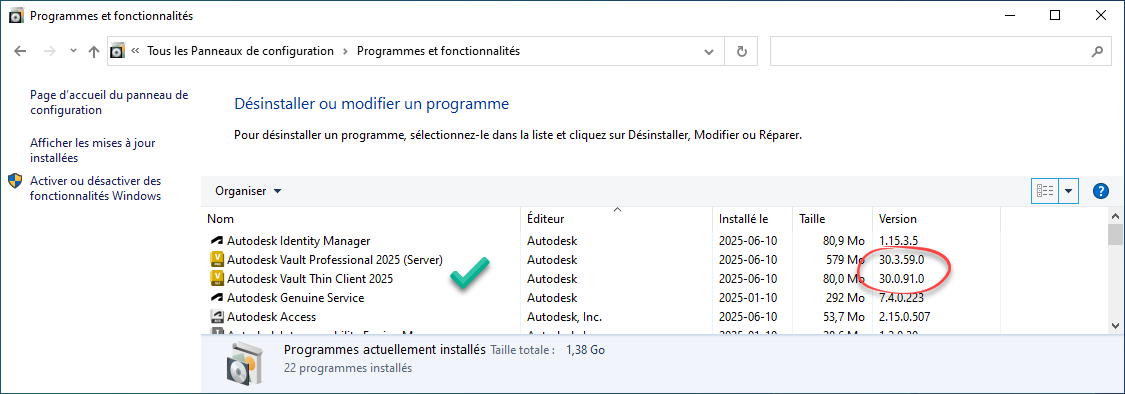Click the change view icon button
Viewport: 1125px width, 394px height.
pyautogui.click(x=1045, y=191)
